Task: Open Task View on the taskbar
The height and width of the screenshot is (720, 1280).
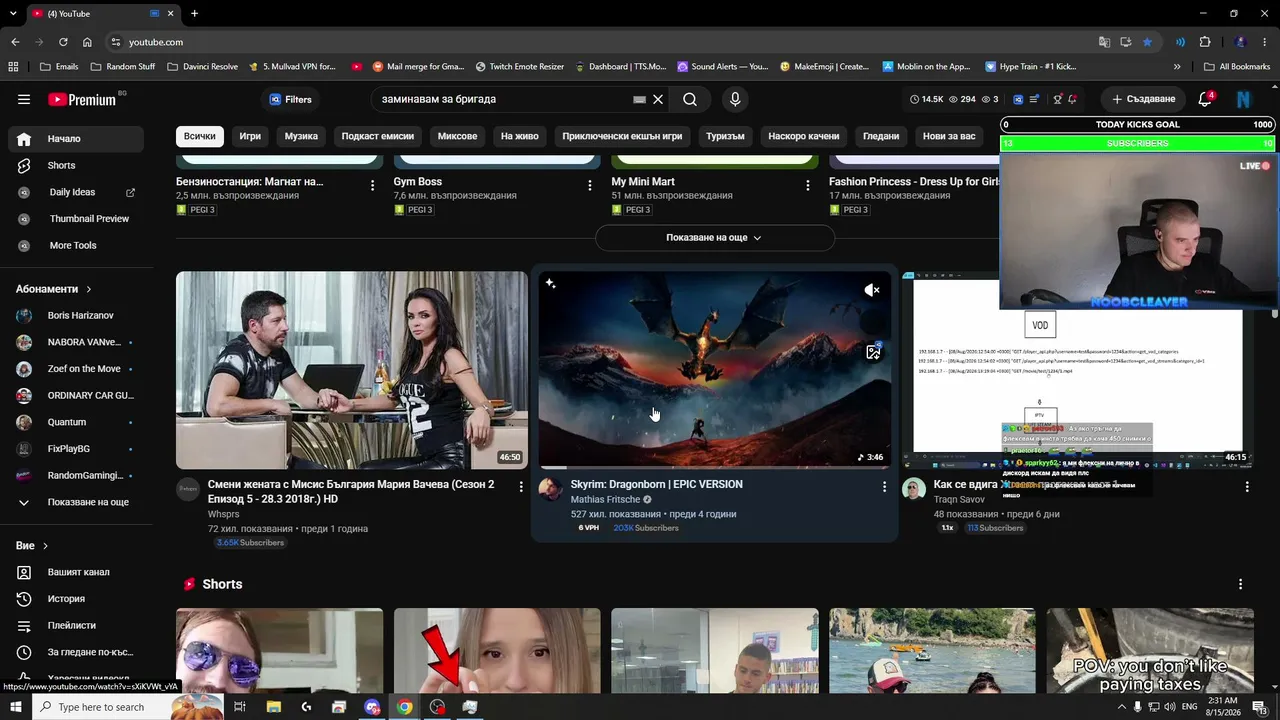Action: [240, 707]
